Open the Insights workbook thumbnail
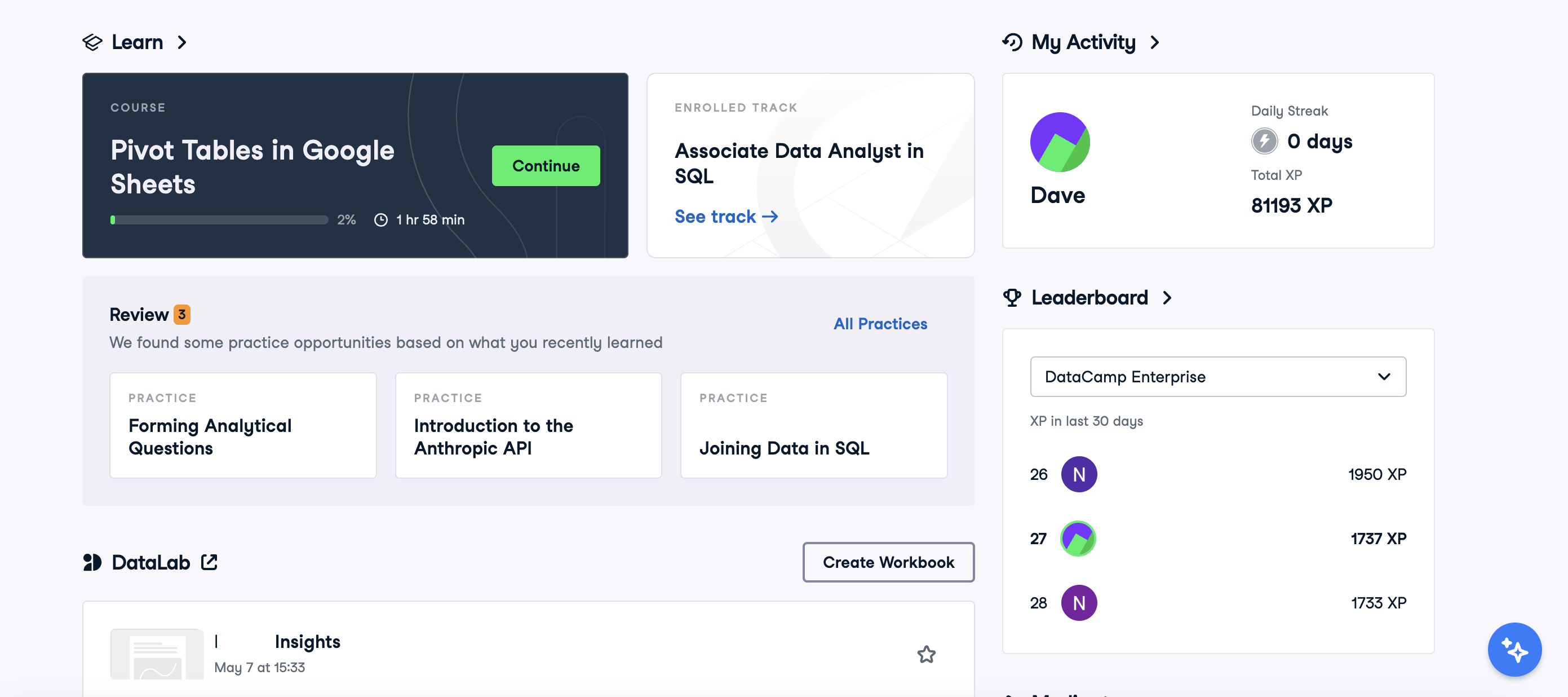The width and height of the screenshot is (1568, 697). coord(157,654)
